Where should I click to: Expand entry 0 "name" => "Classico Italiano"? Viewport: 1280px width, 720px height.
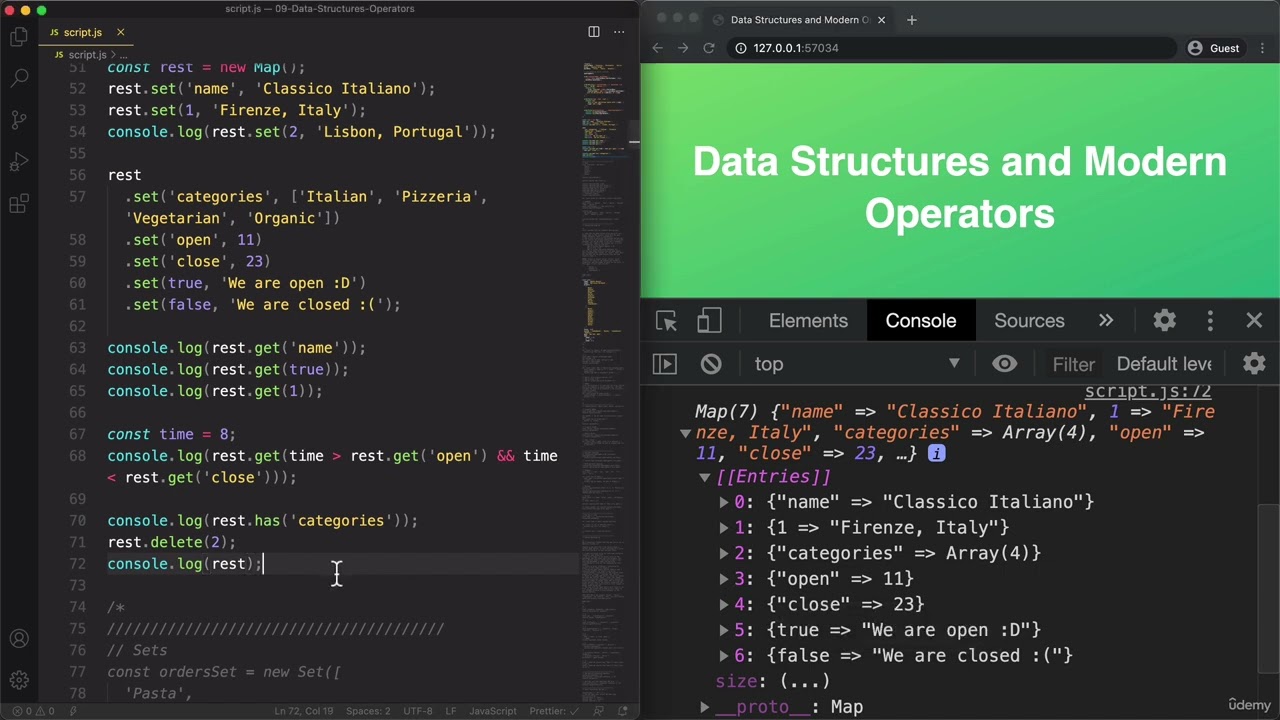coord(724,502)
